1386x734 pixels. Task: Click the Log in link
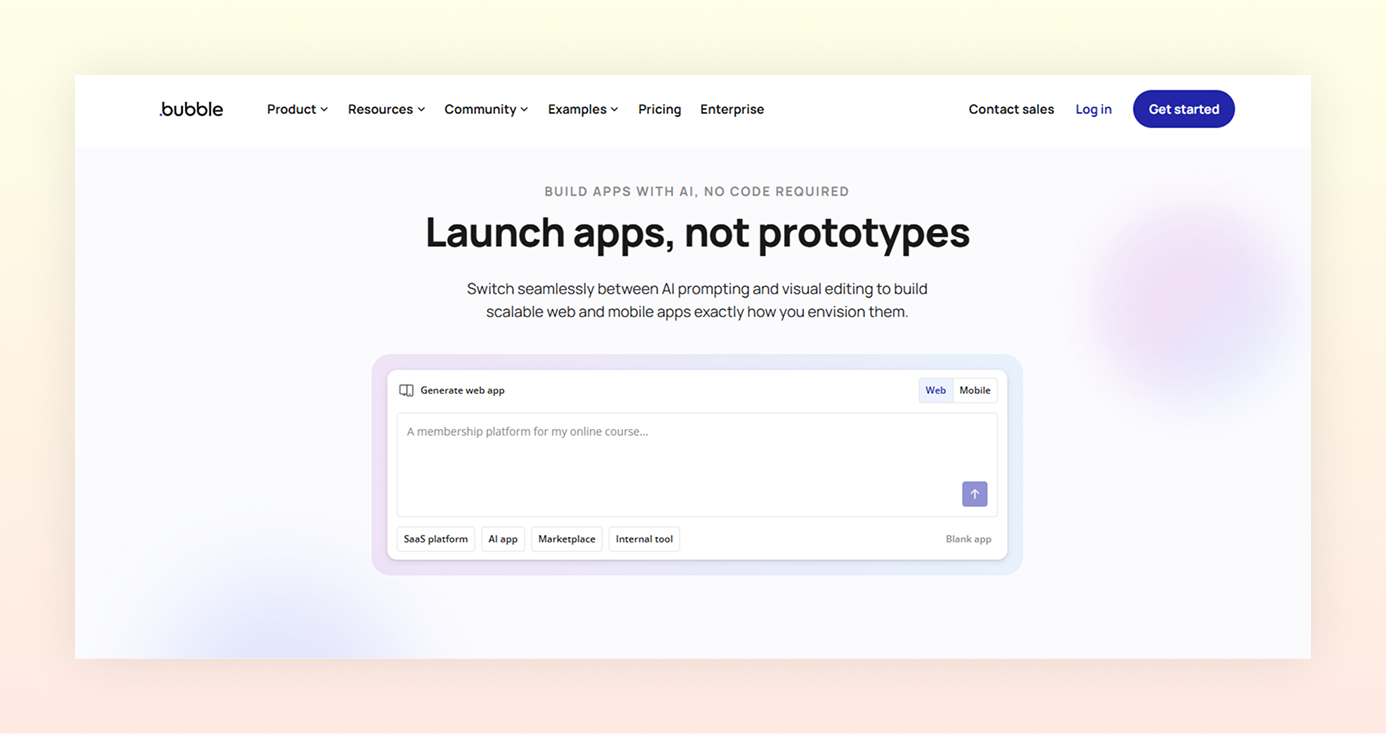(x=1093, y=109)
